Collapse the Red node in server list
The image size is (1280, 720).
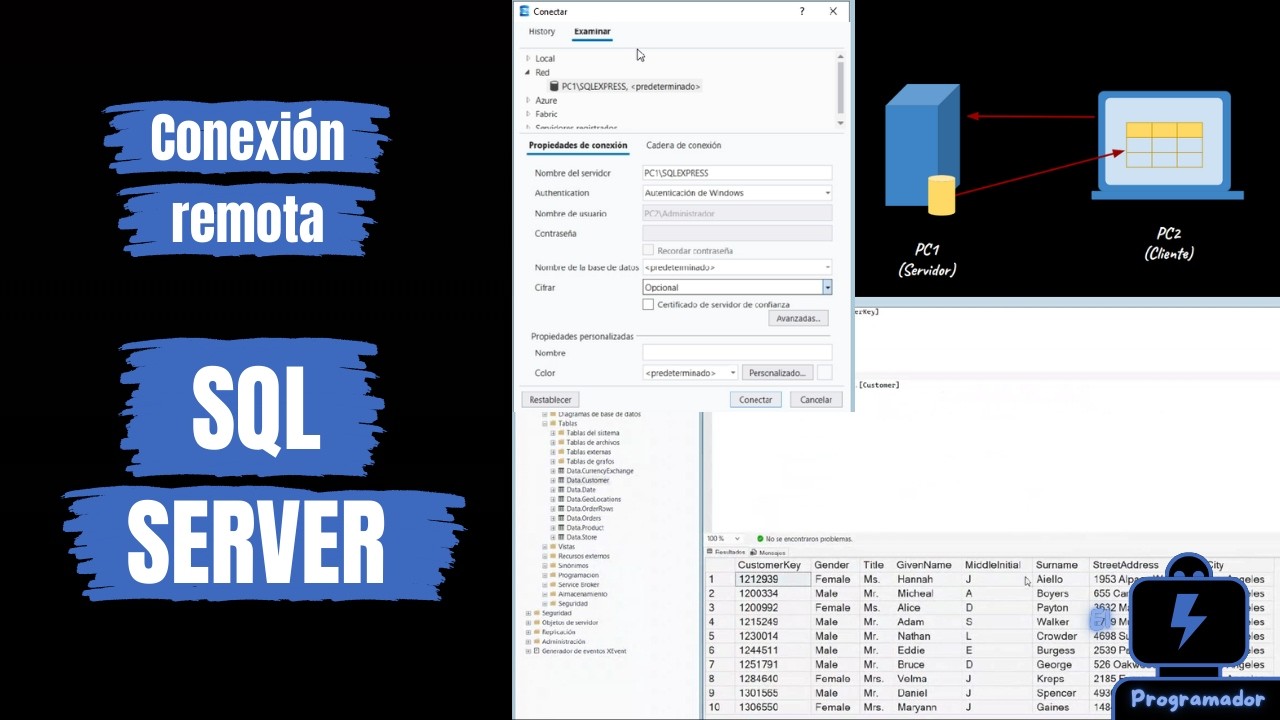point(528,73)
